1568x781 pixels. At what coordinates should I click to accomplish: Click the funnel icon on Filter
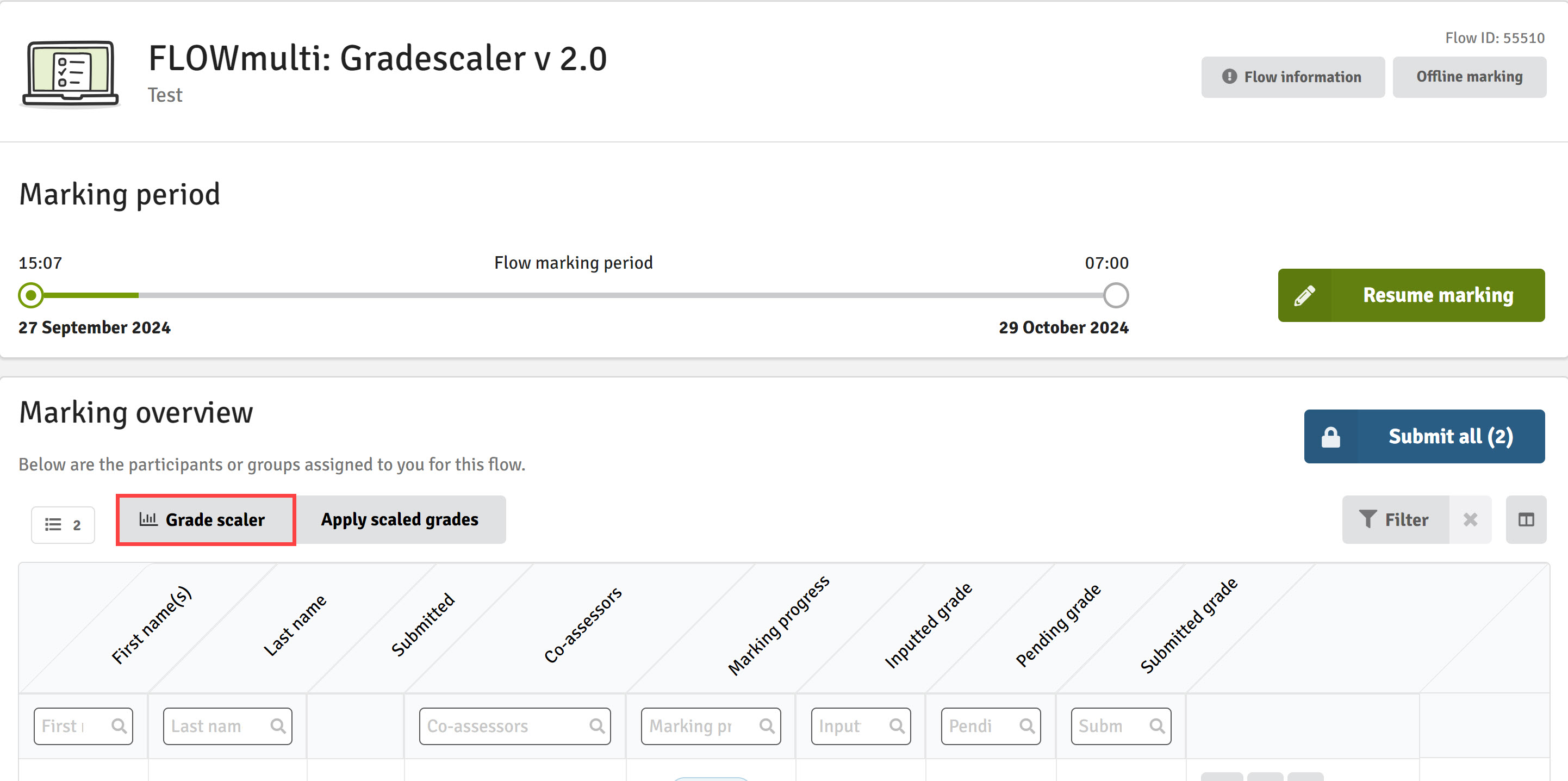click(x=1368, y=519)
